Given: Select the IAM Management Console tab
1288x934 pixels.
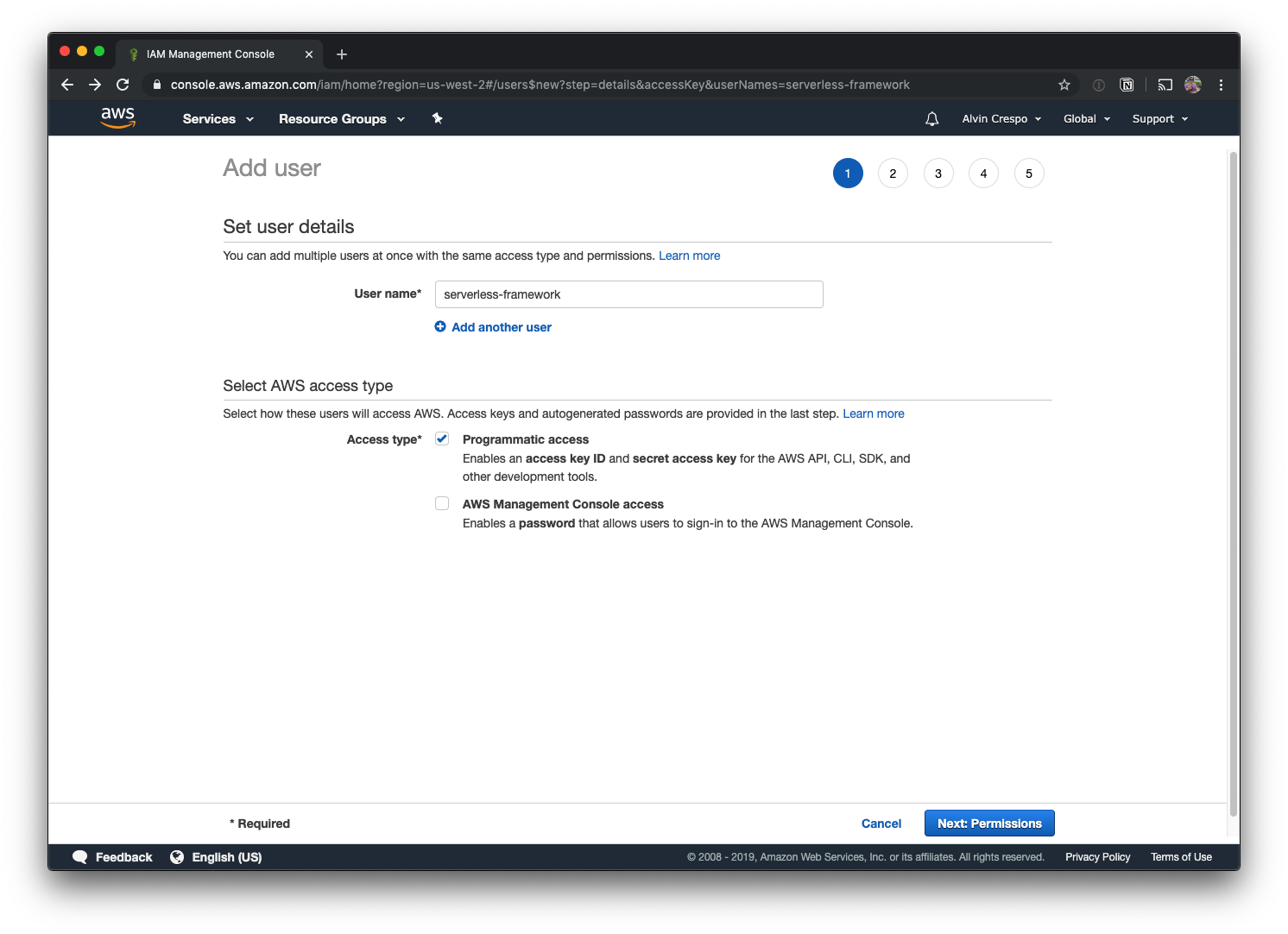Looking at the screenshot, I should click(x=211, y=54).
